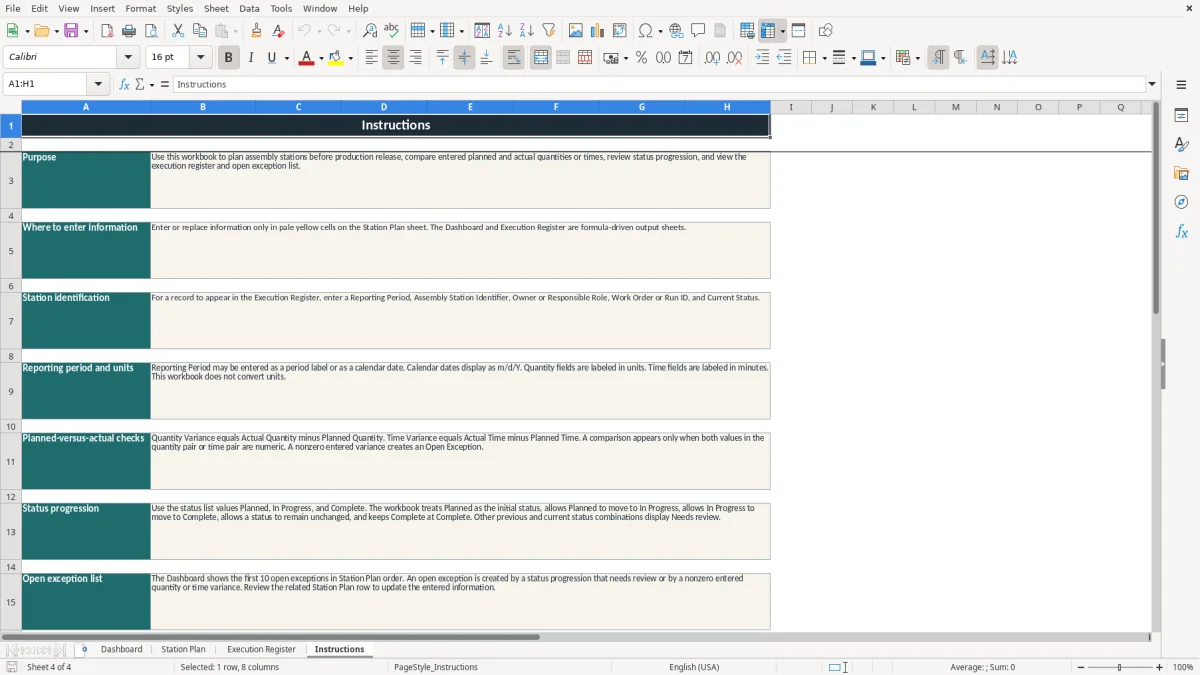Clear direct formatting

click(x=278, y=31)
